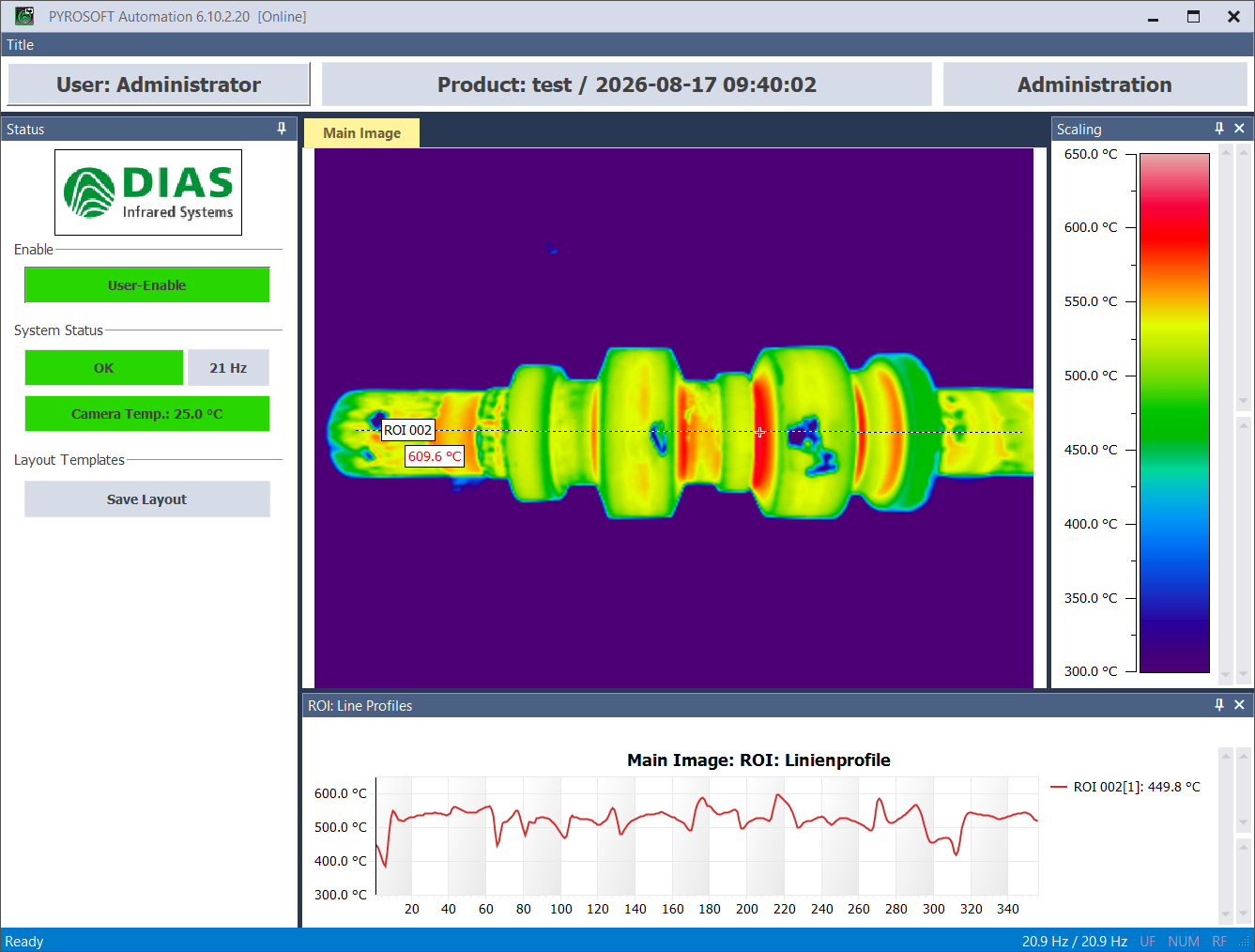Toggle auto-hide pushpin on ROI: Line Profiles panel
Viewport: 1255px width, 952px height.
1219,705
